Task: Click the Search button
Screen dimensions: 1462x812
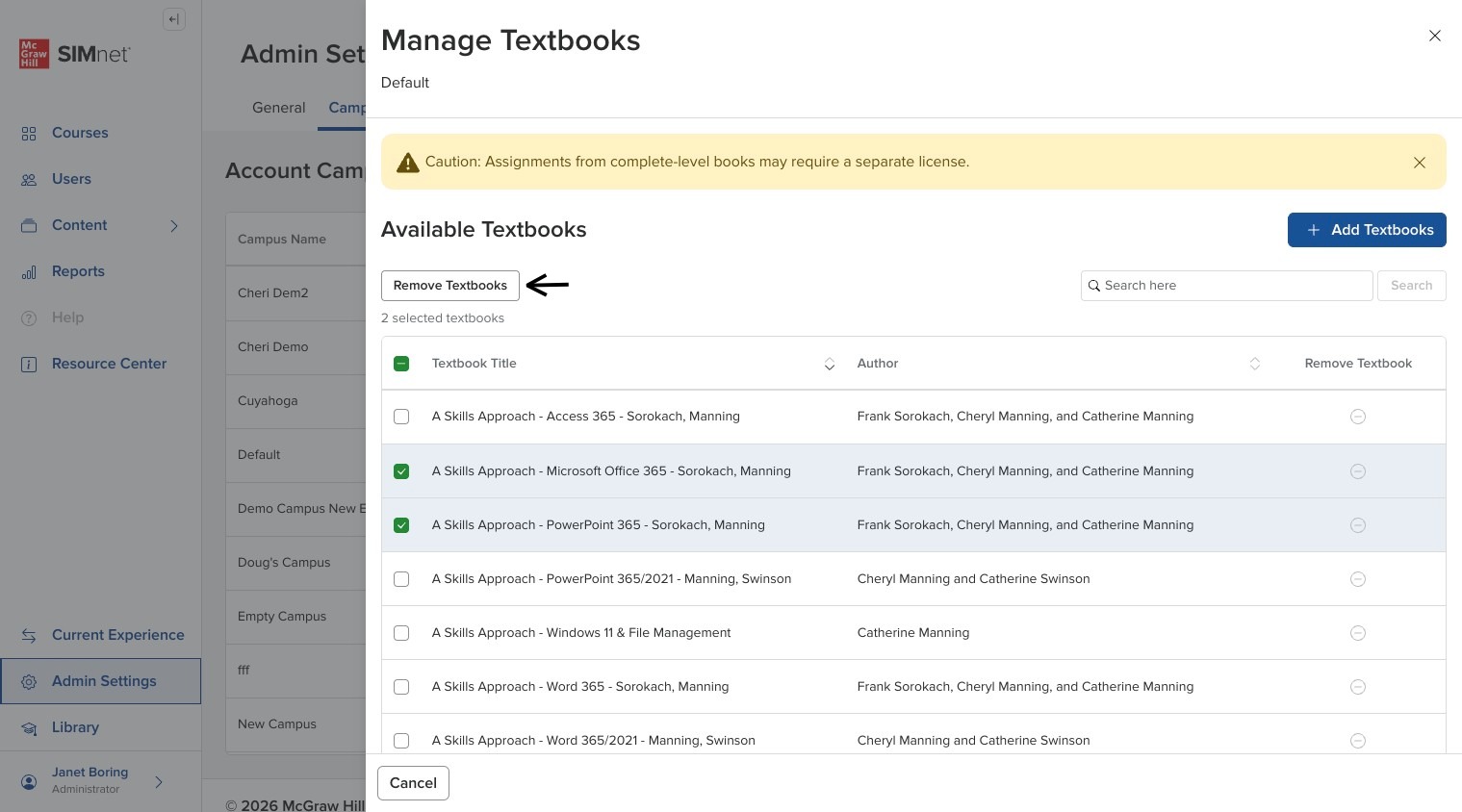Action: (x=1412, y=286)
